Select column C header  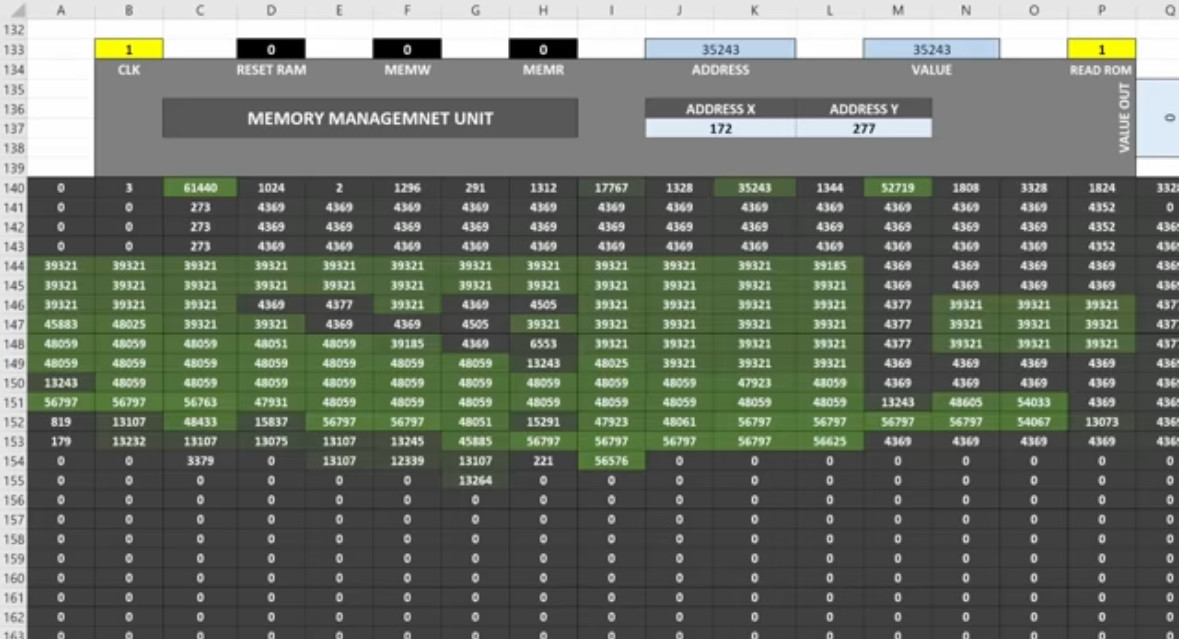pos(201,10)
